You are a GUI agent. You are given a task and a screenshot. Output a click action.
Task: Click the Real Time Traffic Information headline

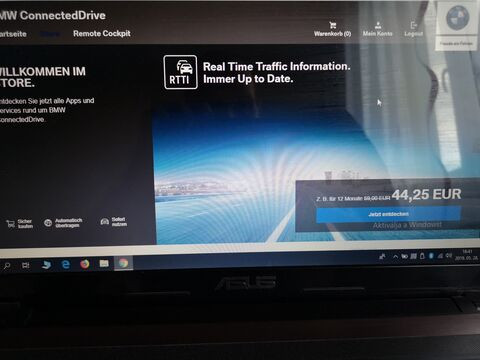click(277, 66)
